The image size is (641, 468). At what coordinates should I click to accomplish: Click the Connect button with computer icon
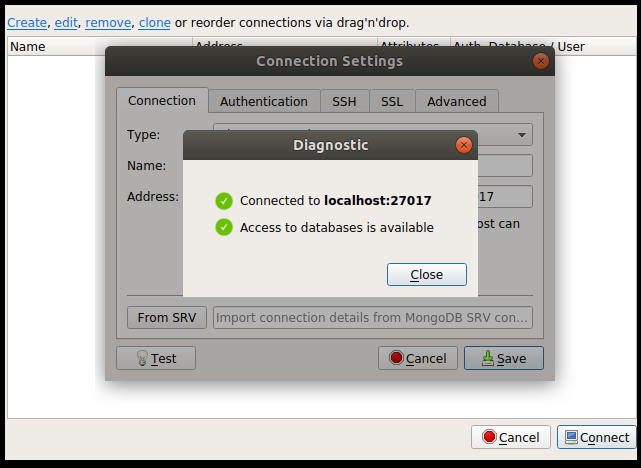596,437
